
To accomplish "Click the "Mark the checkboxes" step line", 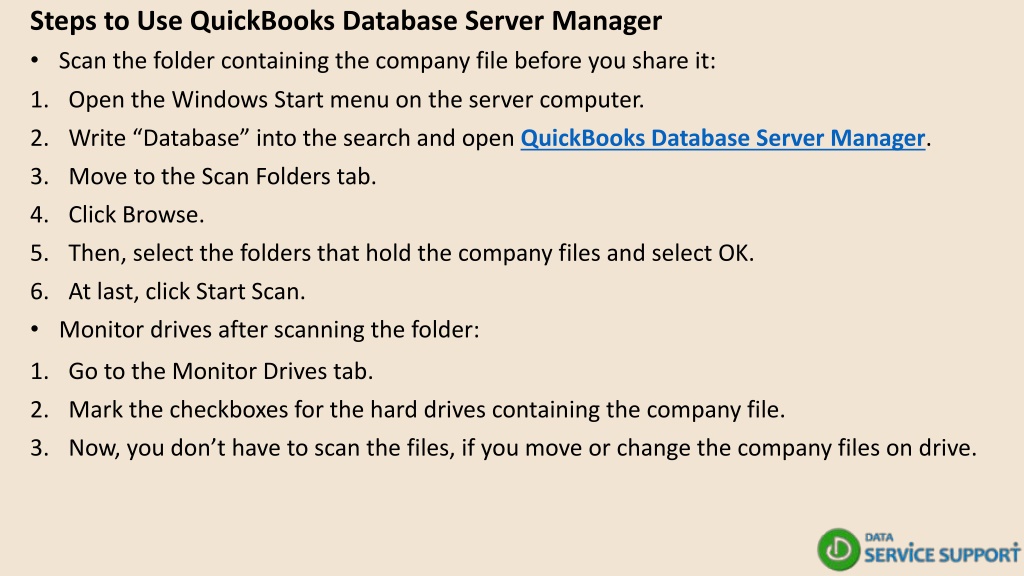I will tap(426, 409).
